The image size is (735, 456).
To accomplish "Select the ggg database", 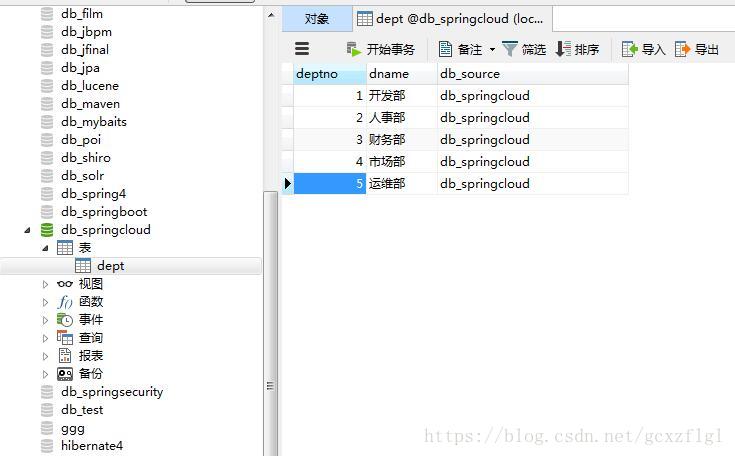I will coord(73,428).
